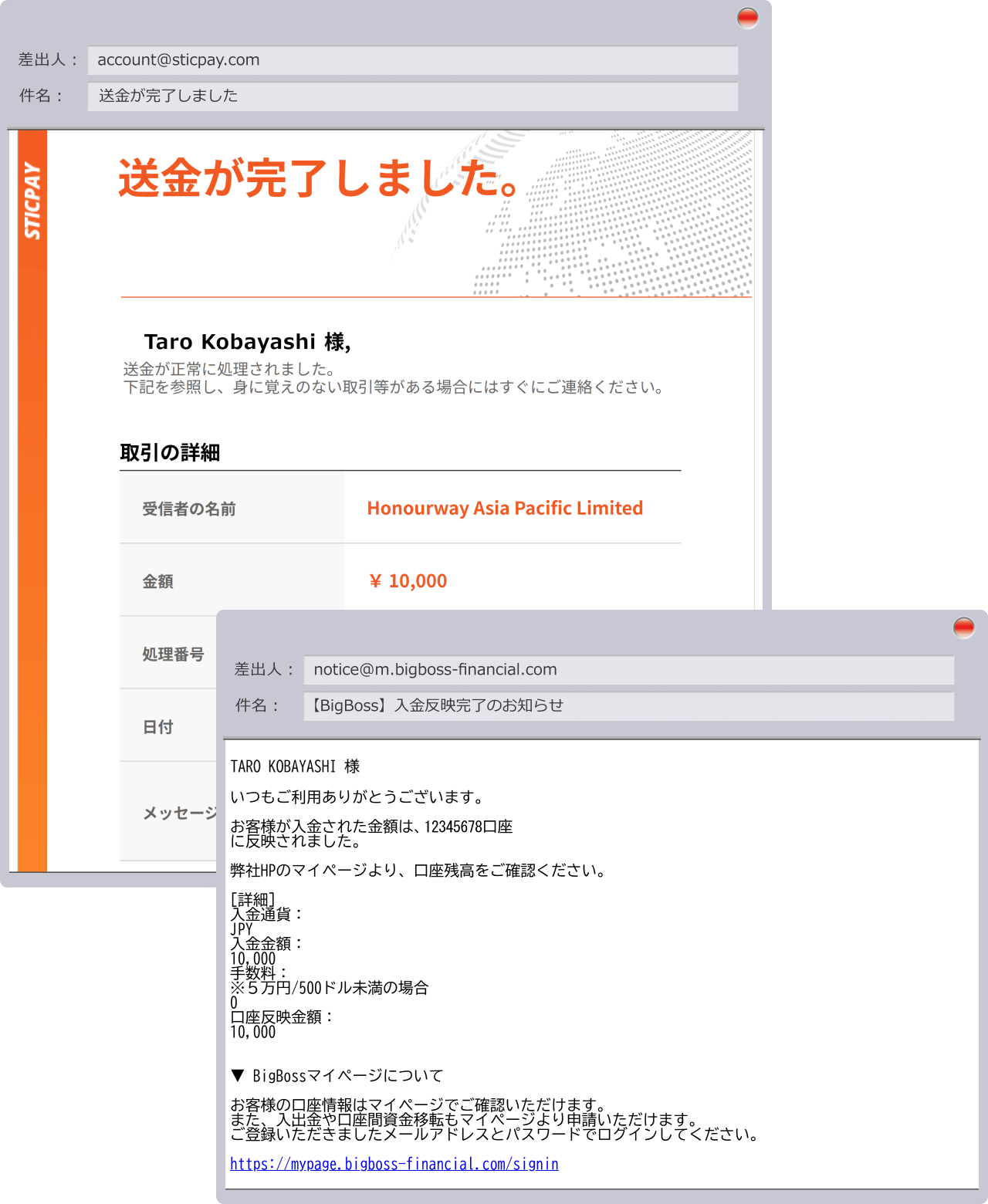The image size is (988, 1204).
Task: Click the Taro Kobayashi 様 greeting in STICPAY email
Action: 247,342
